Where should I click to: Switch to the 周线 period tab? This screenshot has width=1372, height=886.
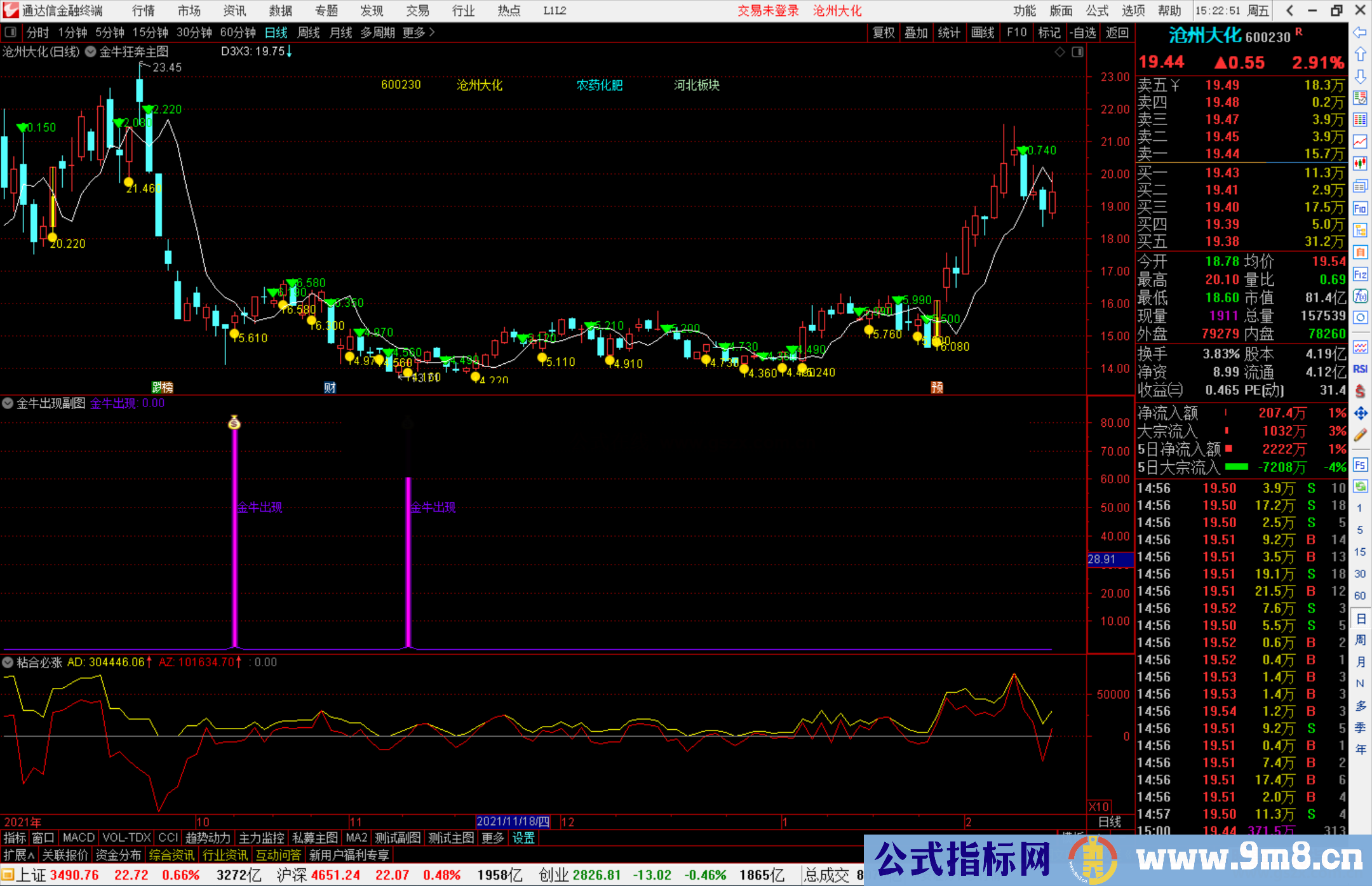(309, 32)
